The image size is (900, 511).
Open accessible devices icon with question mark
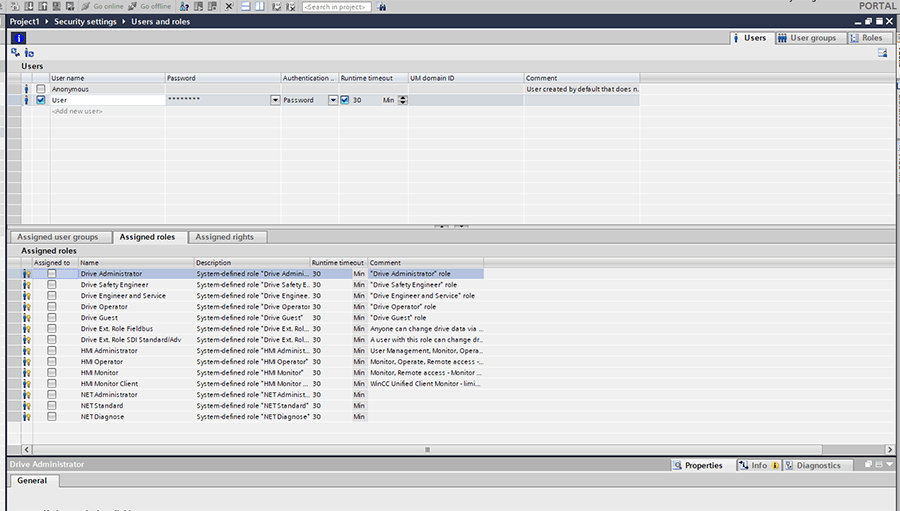tap(184, 6)
